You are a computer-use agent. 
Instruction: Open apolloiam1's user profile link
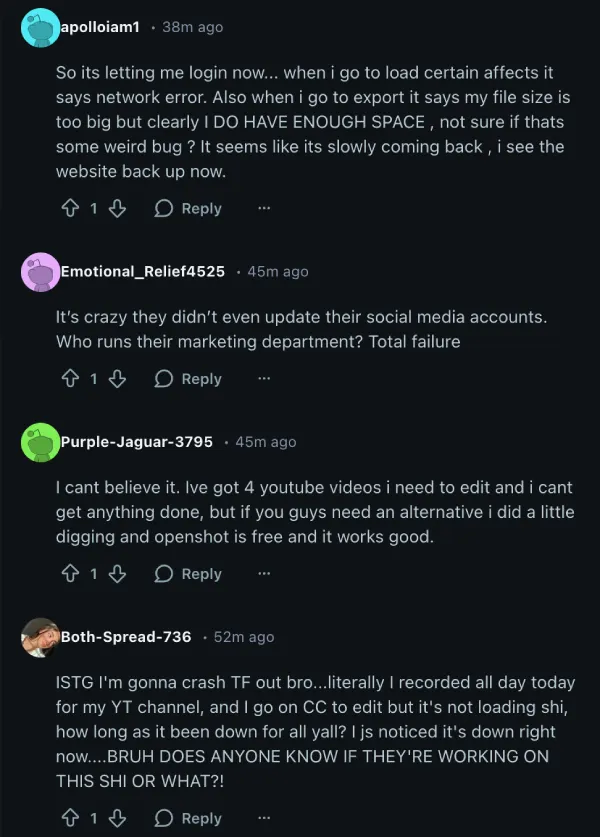pyautogui.click(x=100, y=27)
